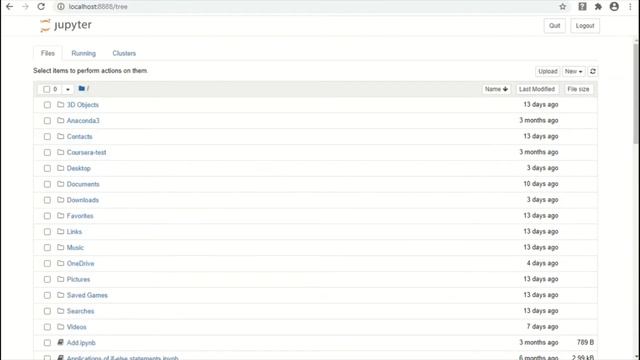The height and width of the screenshot is (360, 640).
Task: Tick the Saved Games checkbox
Action: (x=47, y=296)
